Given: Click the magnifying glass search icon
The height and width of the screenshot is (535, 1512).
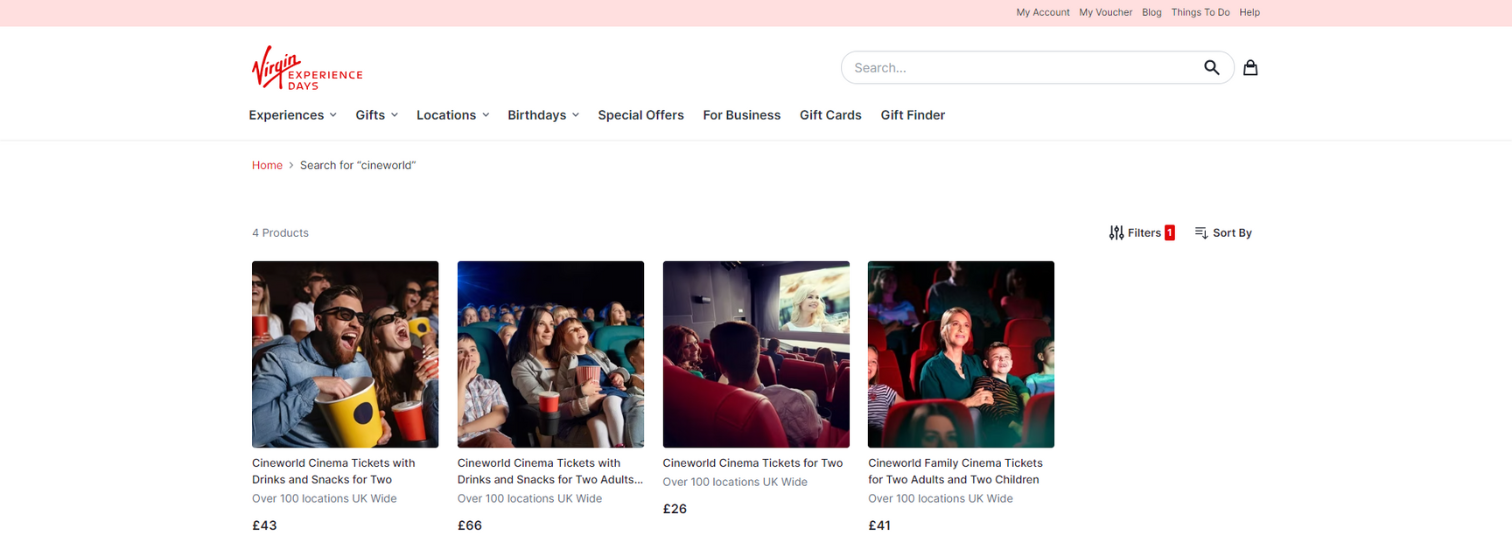Looking at the screenshot, I should coord(1211,68).
